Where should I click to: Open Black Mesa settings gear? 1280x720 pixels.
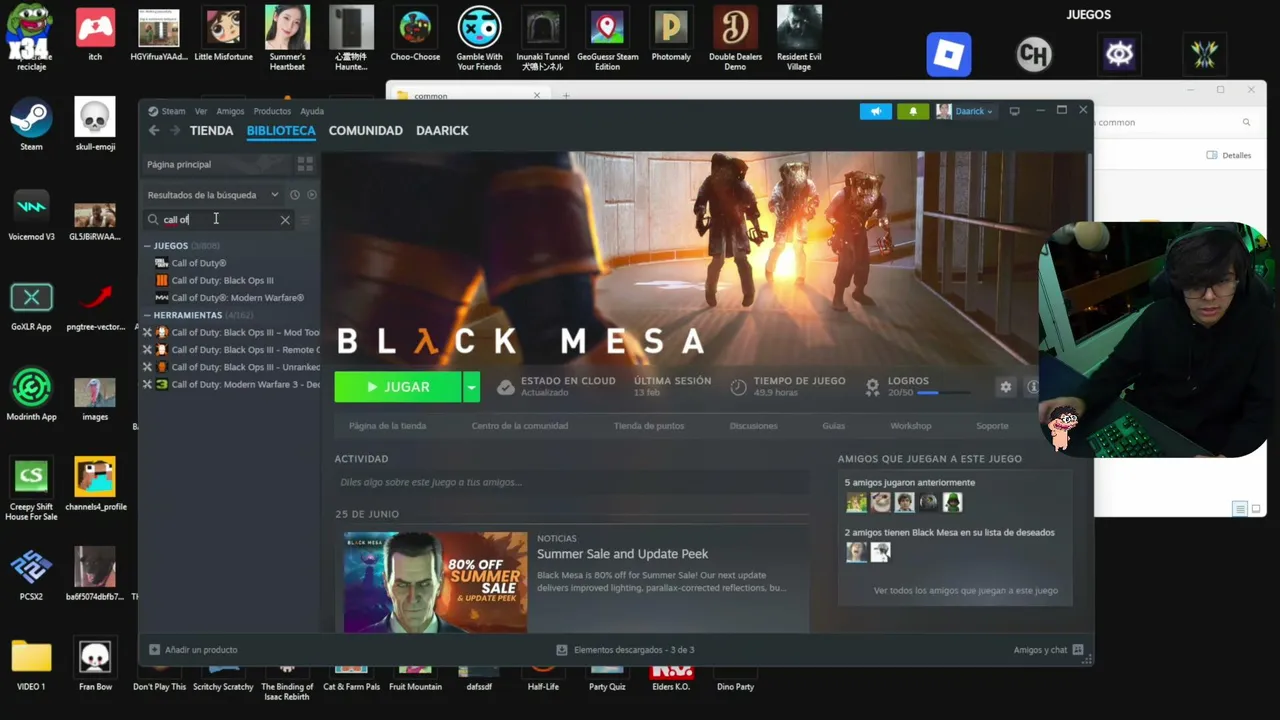pyautogui.click(x=1005, y=387)
